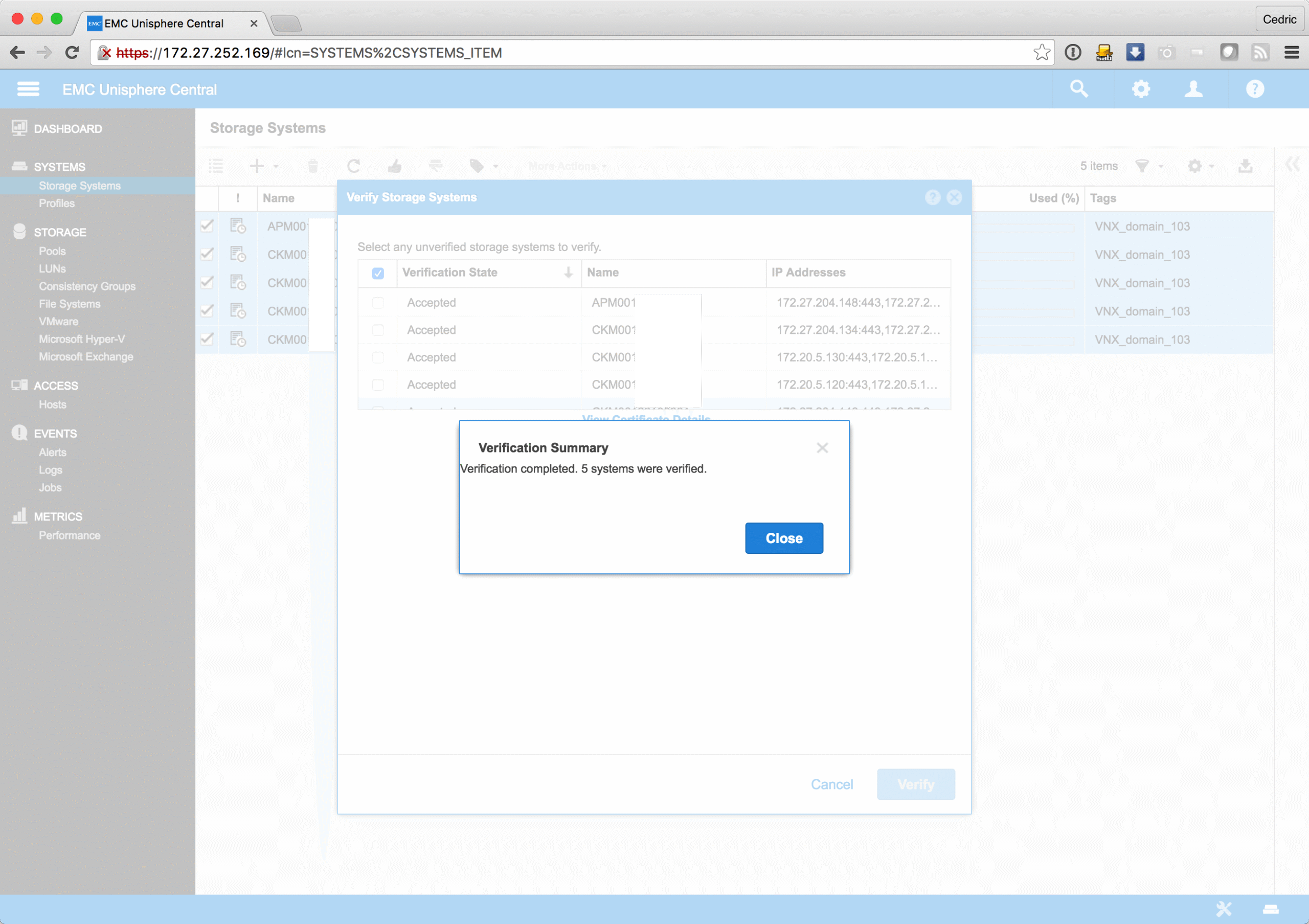Toggle select-all checkbox in Verification State header
The height and width of the screenshot is (924, 1309).
pos(378,273)
